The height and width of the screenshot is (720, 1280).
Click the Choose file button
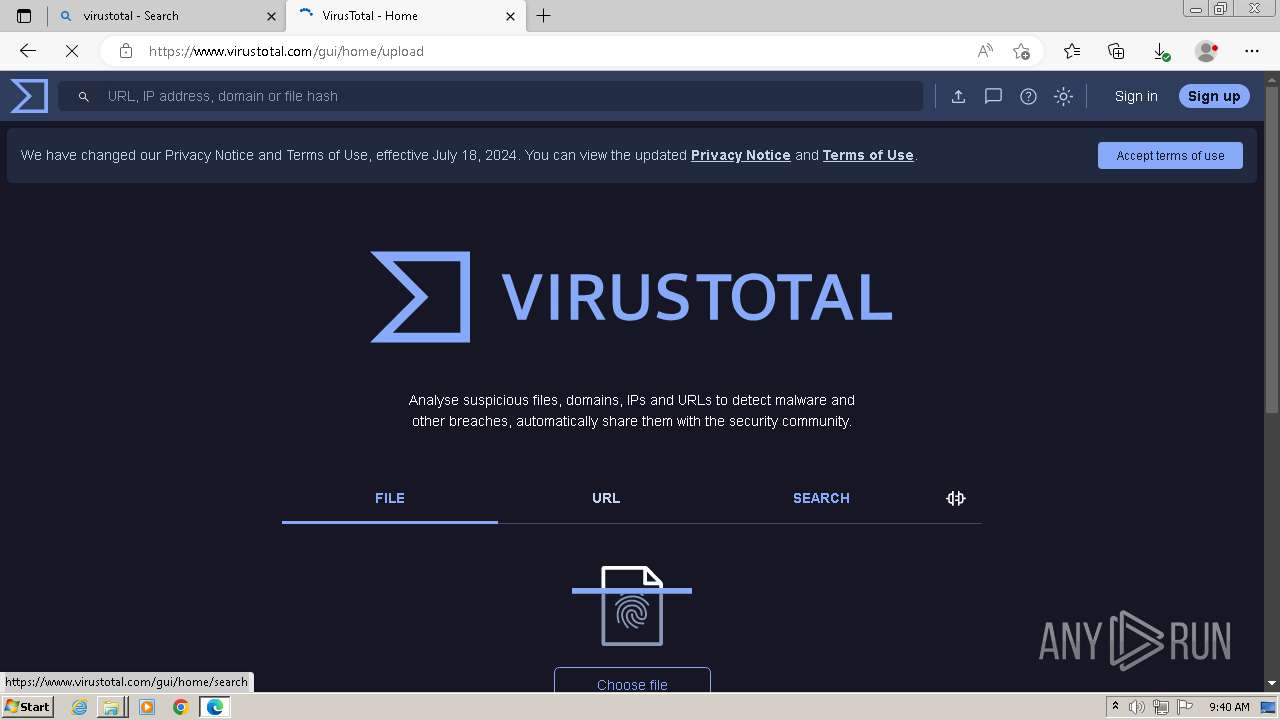click(632, 681)
